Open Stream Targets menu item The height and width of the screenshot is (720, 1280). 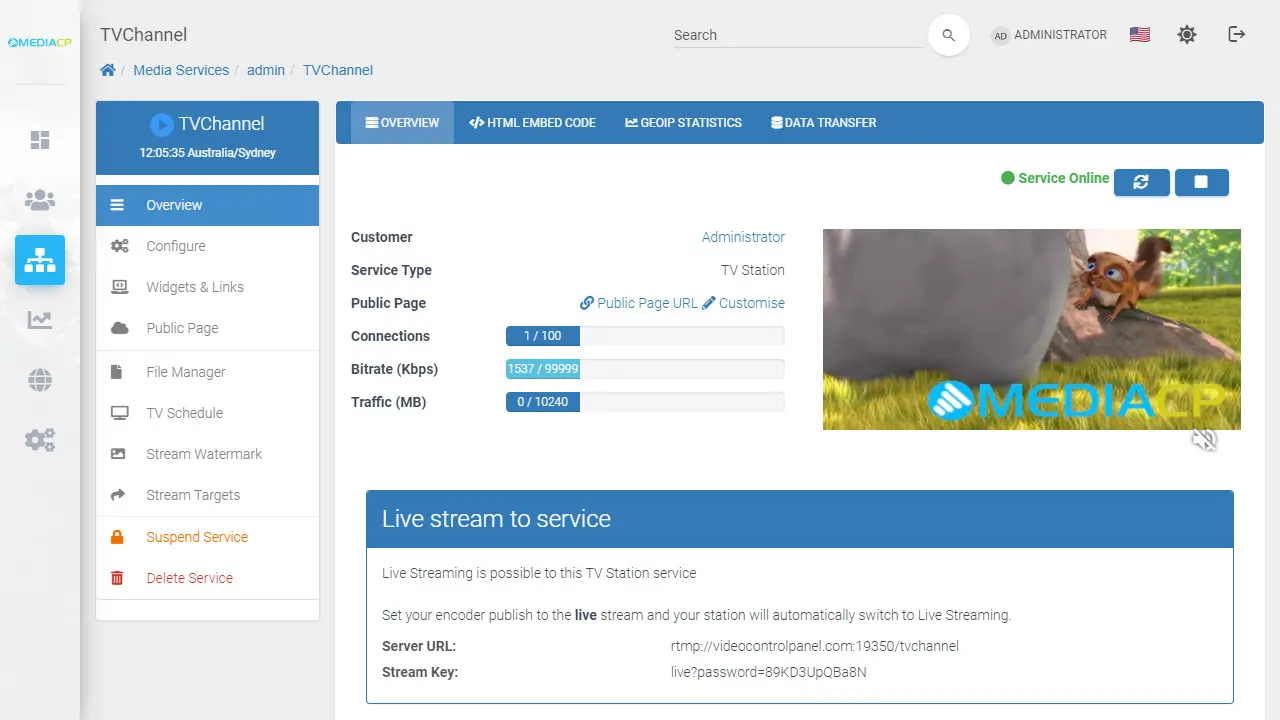pyautogui.click(x=207, y=495)
